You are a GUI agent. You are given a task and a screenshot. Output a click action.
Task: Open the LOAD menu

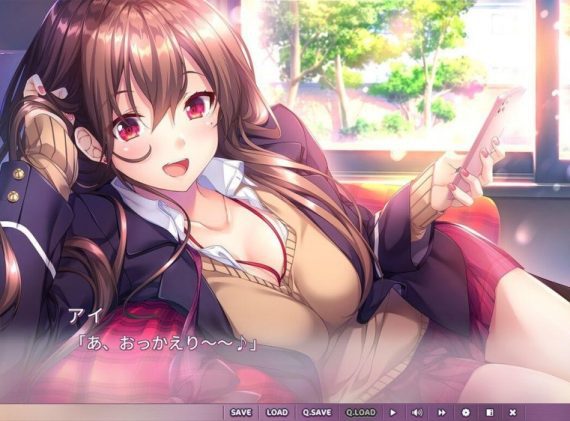click(277, 412)
